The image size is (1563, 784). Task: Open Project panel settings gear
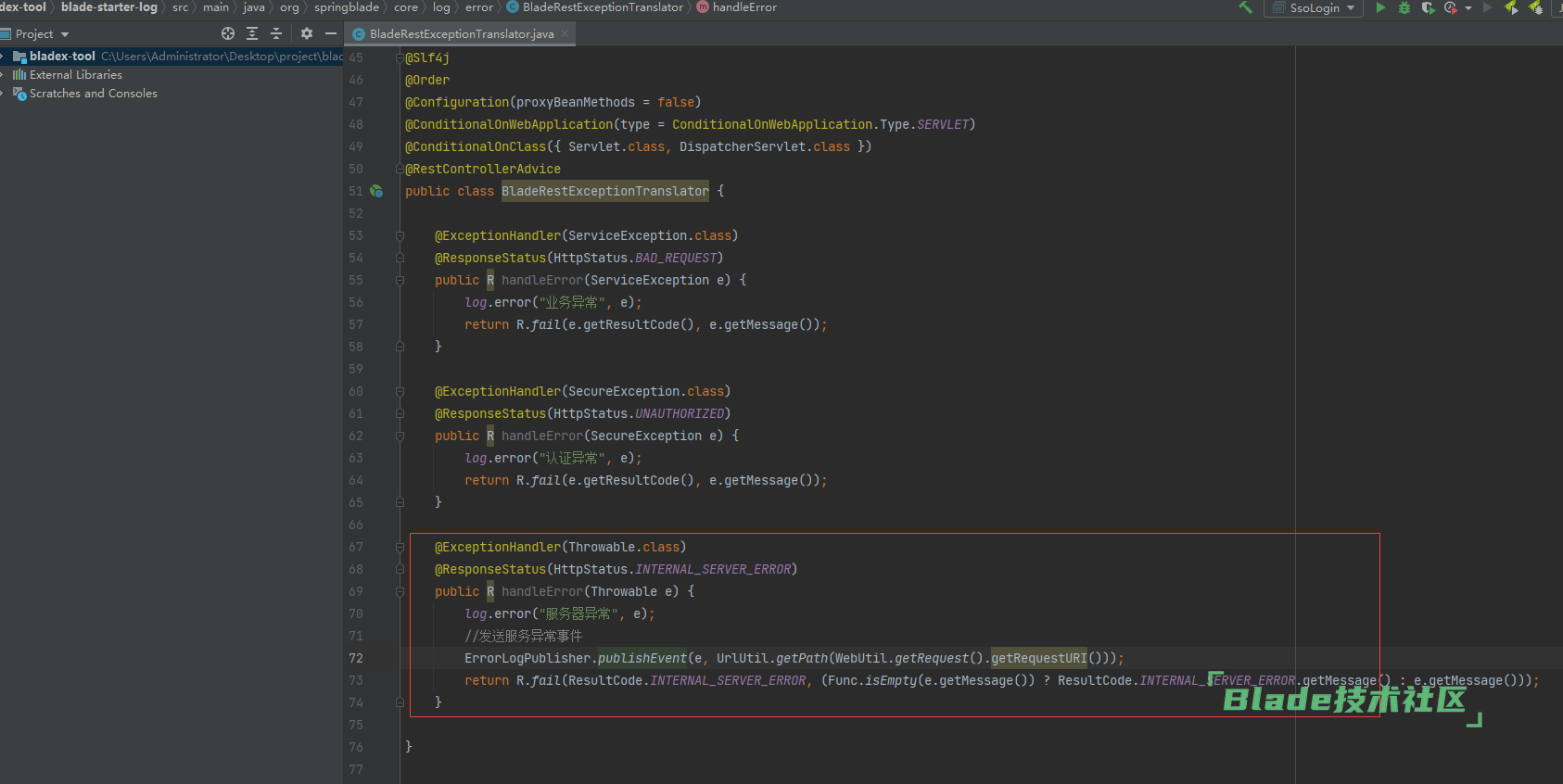[x=307, y=33]
